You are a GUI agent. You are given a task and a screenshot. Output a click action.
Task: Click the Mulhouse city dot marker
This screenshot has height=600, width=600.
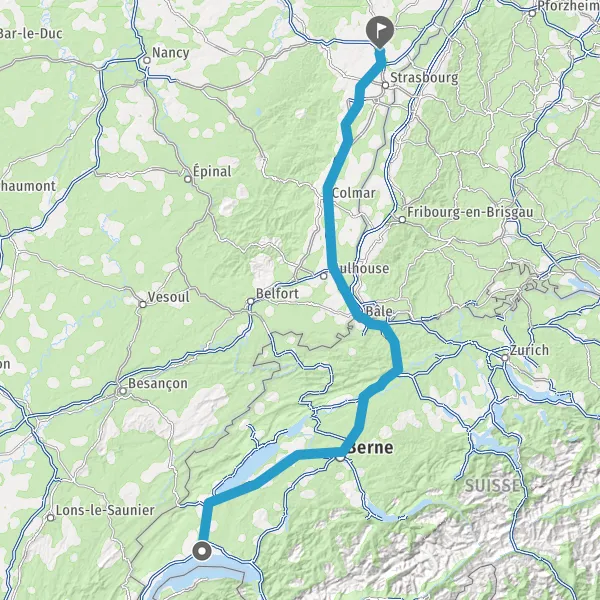(x=324, y=276)
